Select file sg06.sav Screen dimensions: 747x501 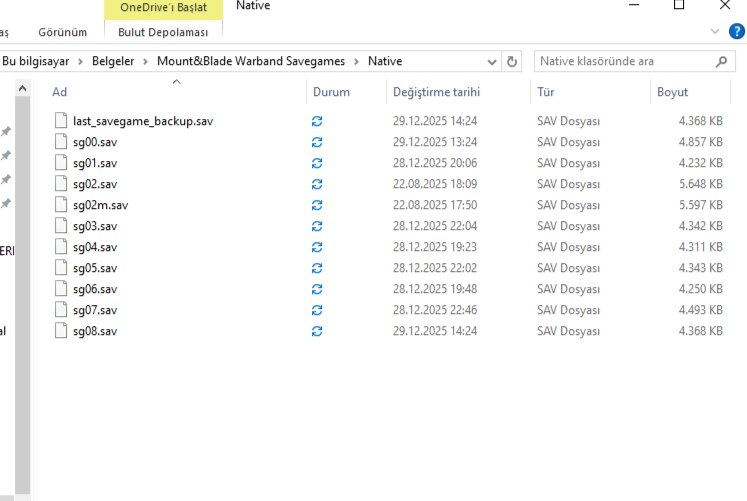pos(95,289)
